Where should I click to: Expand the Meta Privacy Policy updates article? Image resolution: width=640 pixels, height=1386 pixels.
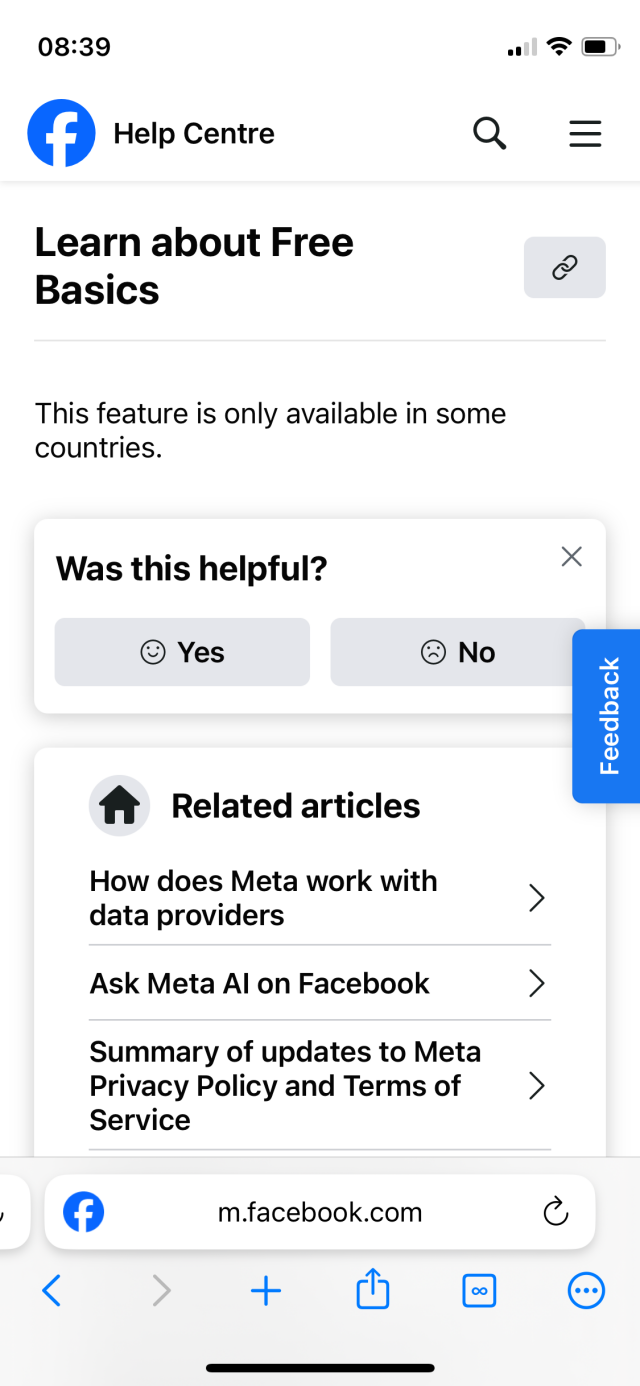click(x=536, y=1086)
